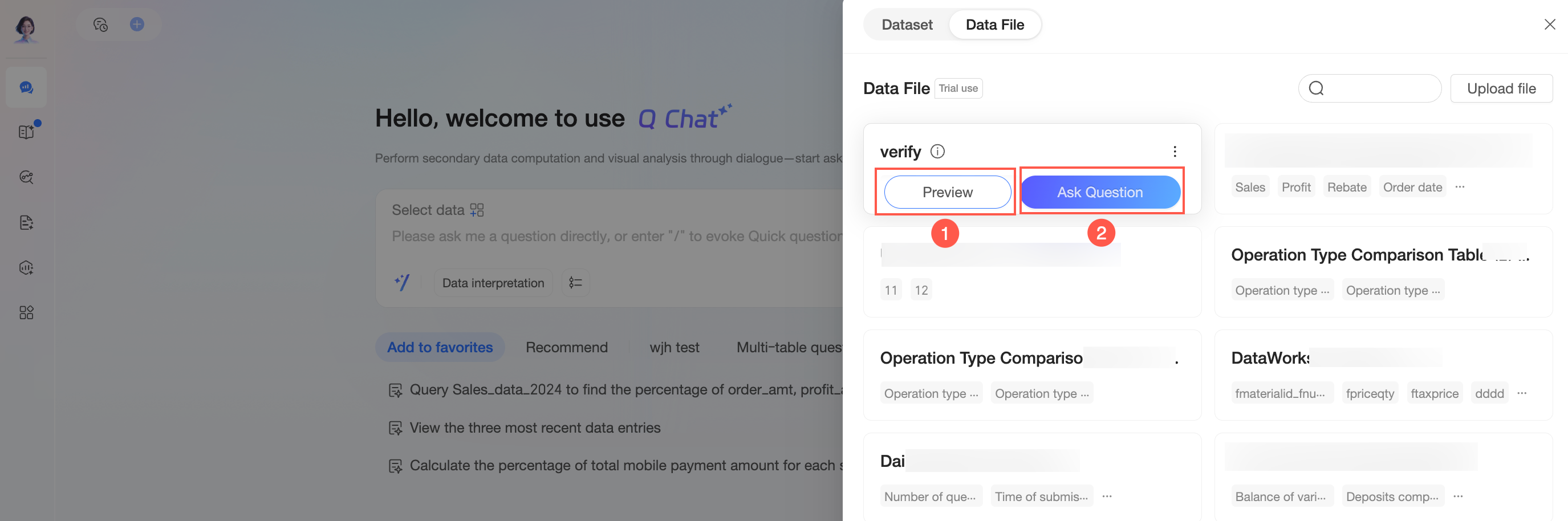Focus the data file search field

tap(1370, 89)
